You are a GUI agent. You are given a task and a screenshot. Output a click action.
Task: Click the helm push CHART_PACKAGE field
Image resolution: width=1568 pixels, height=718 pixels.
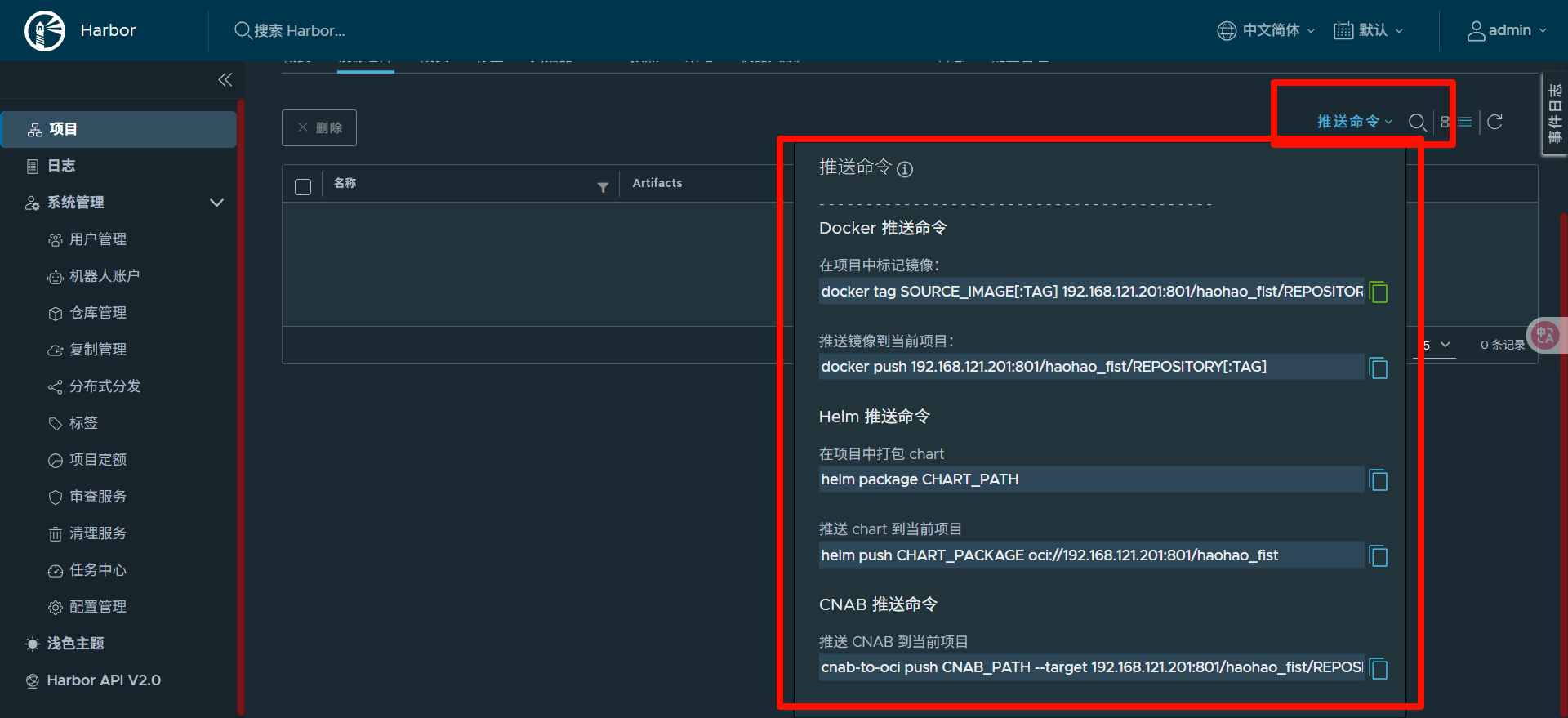pos(1091,555)
